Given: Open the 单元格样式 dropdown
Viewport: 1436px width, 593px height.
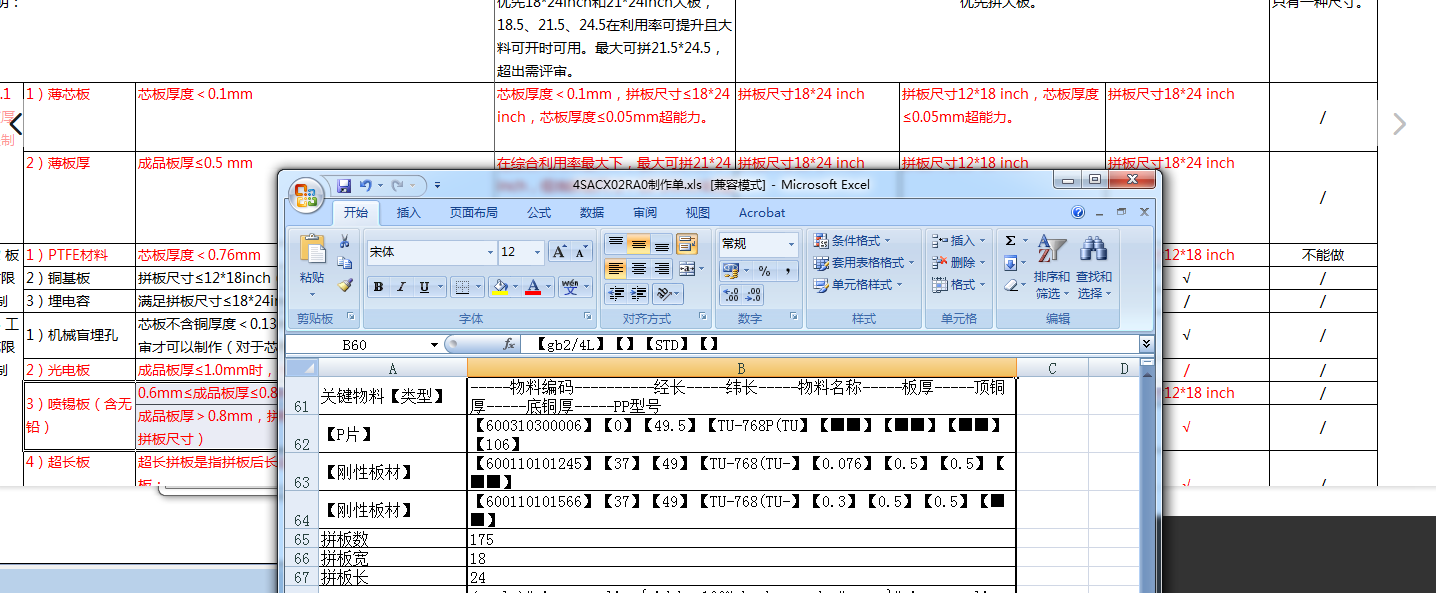Looking at the screenshot, I should pos(859,285).
